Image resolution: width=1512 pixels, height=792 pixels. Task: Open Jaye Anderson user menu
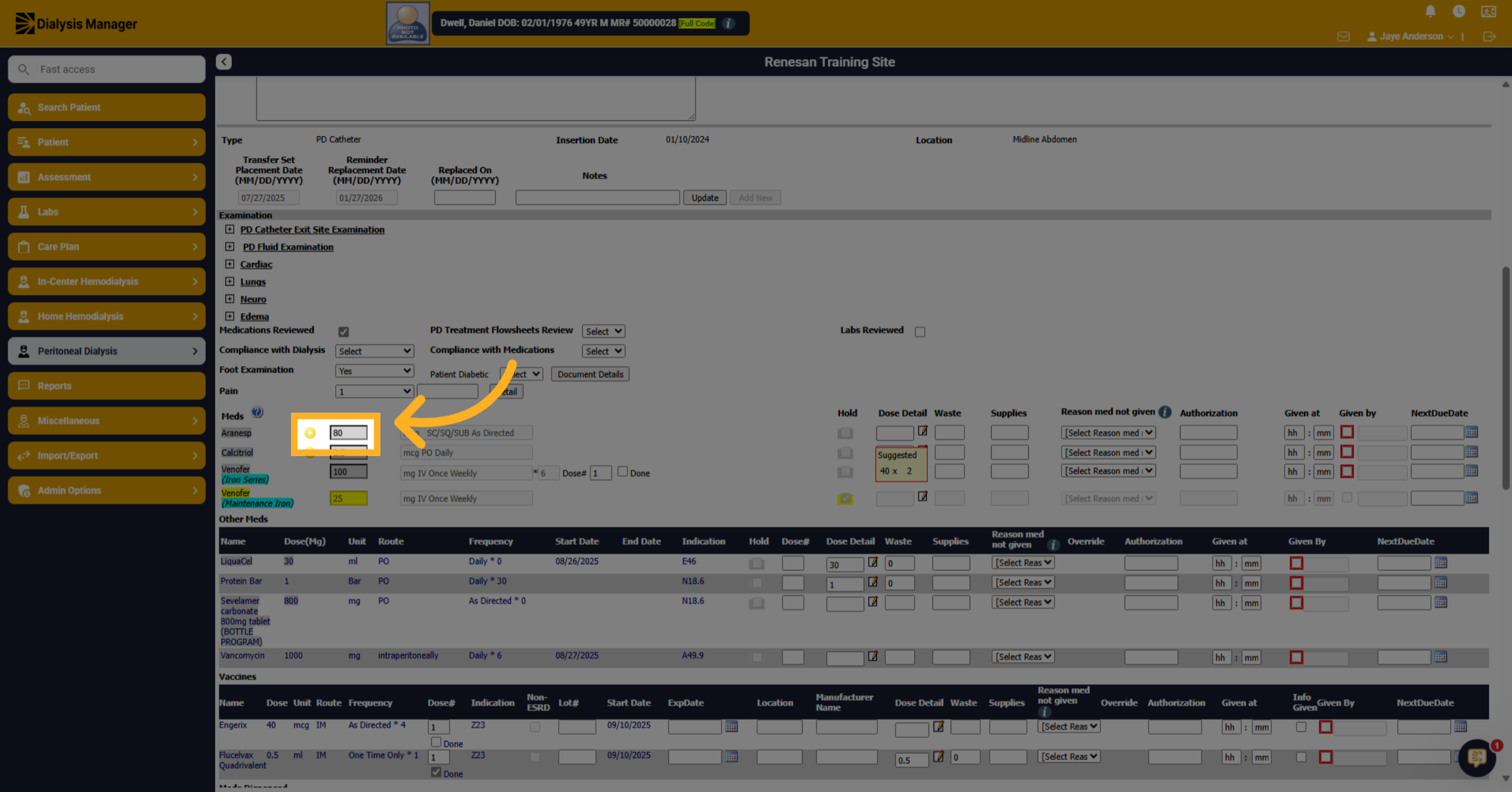click(1410, 37)
